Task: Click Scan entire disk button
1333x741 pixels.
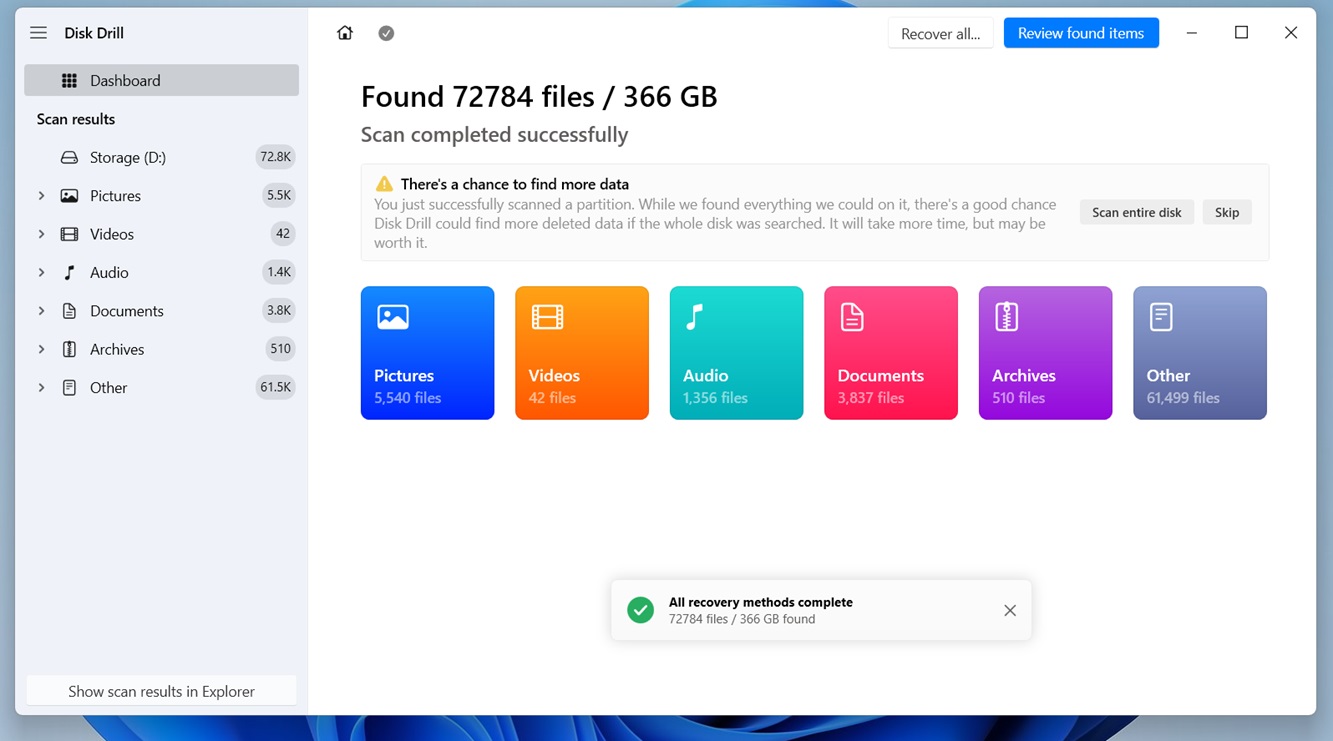Action: click(x=1136, y=212)
